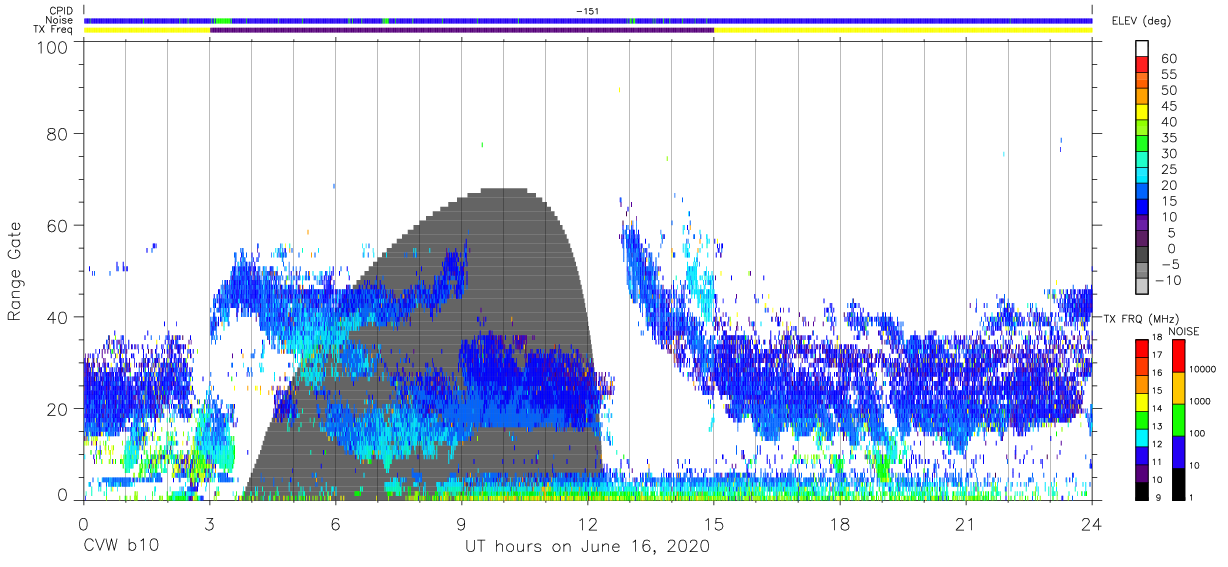This screenshot has height=567, width=1228.
Task: Click the 21 tick on the UT hours axis
Action: 966,524
